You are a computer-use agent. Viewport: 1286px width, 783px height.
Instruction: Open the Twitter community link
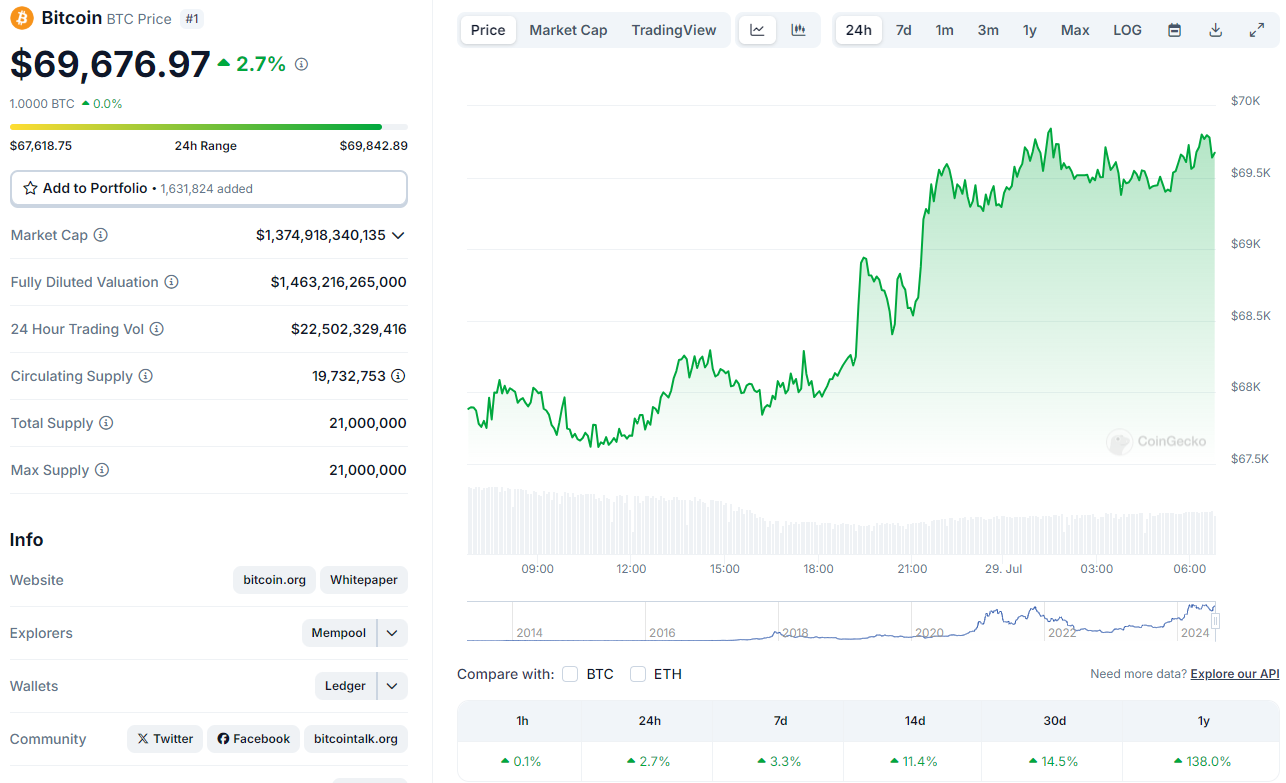pos(165,739)
